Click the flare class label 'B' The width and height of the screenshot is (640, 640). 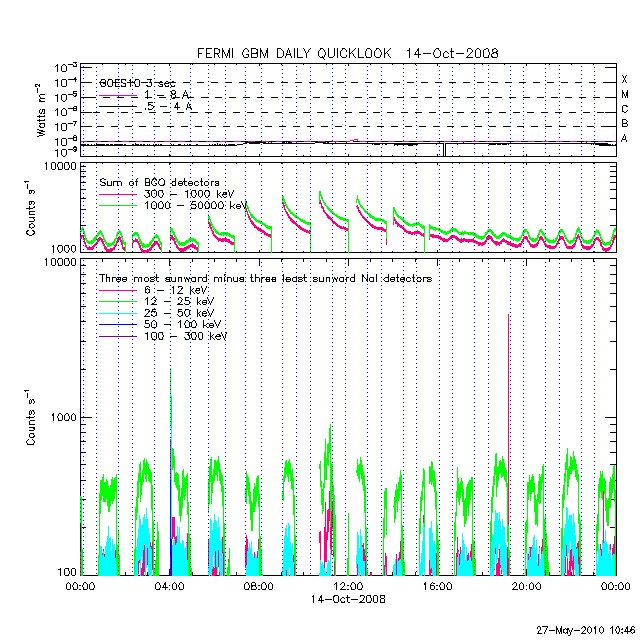(x=624, y=123)
